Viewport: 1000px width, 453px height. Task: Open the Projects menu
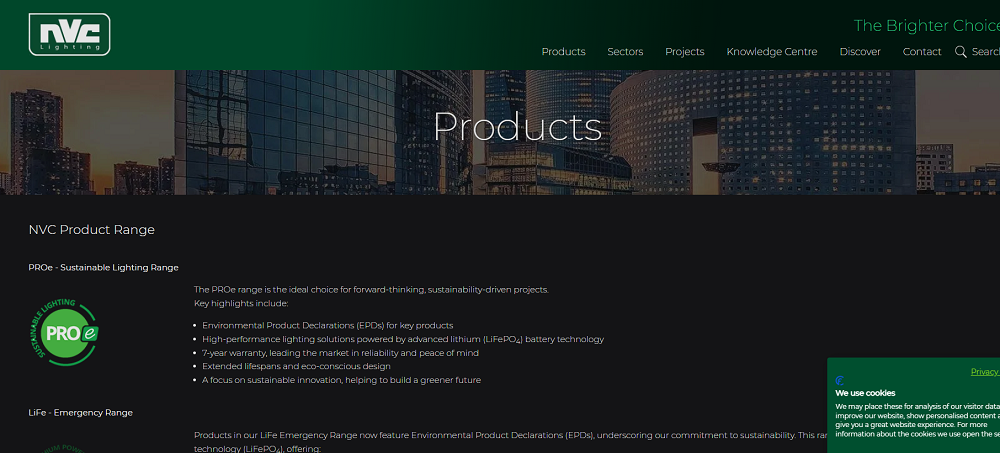click(x=684, y=52)
